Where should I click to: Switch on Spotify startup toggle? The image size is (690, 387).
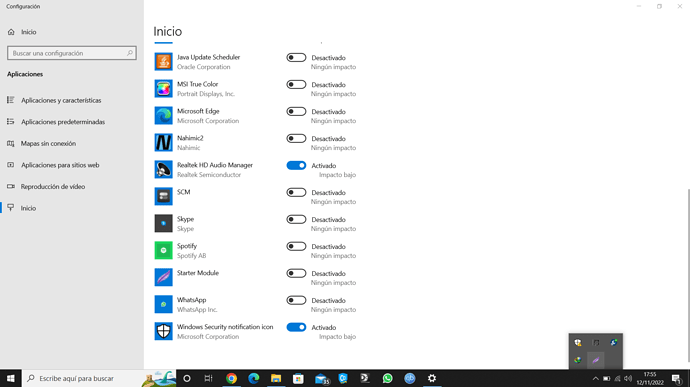coord(296,246)
